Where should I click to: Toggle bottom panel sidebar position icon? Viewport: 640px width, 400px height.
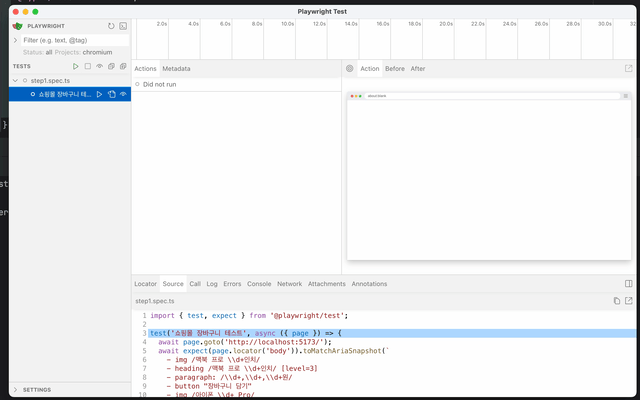[x=629, y=284]
